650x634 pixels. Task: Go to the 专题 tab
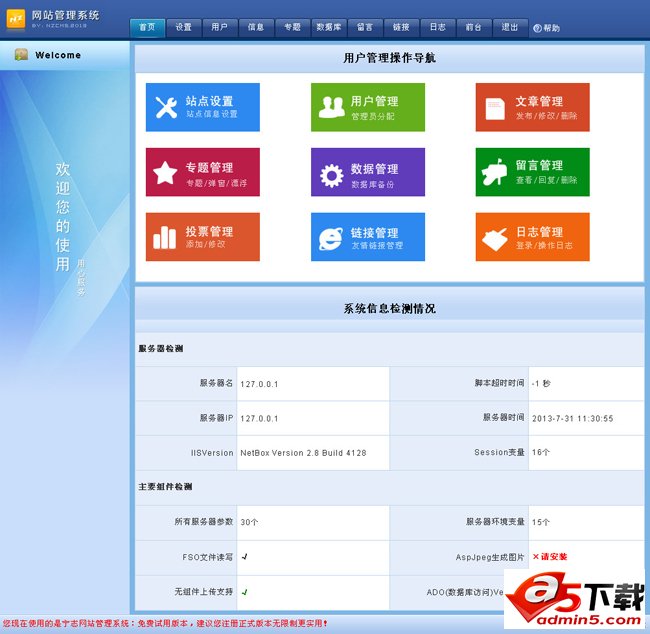pyautogui.click(x=292, y=27)
